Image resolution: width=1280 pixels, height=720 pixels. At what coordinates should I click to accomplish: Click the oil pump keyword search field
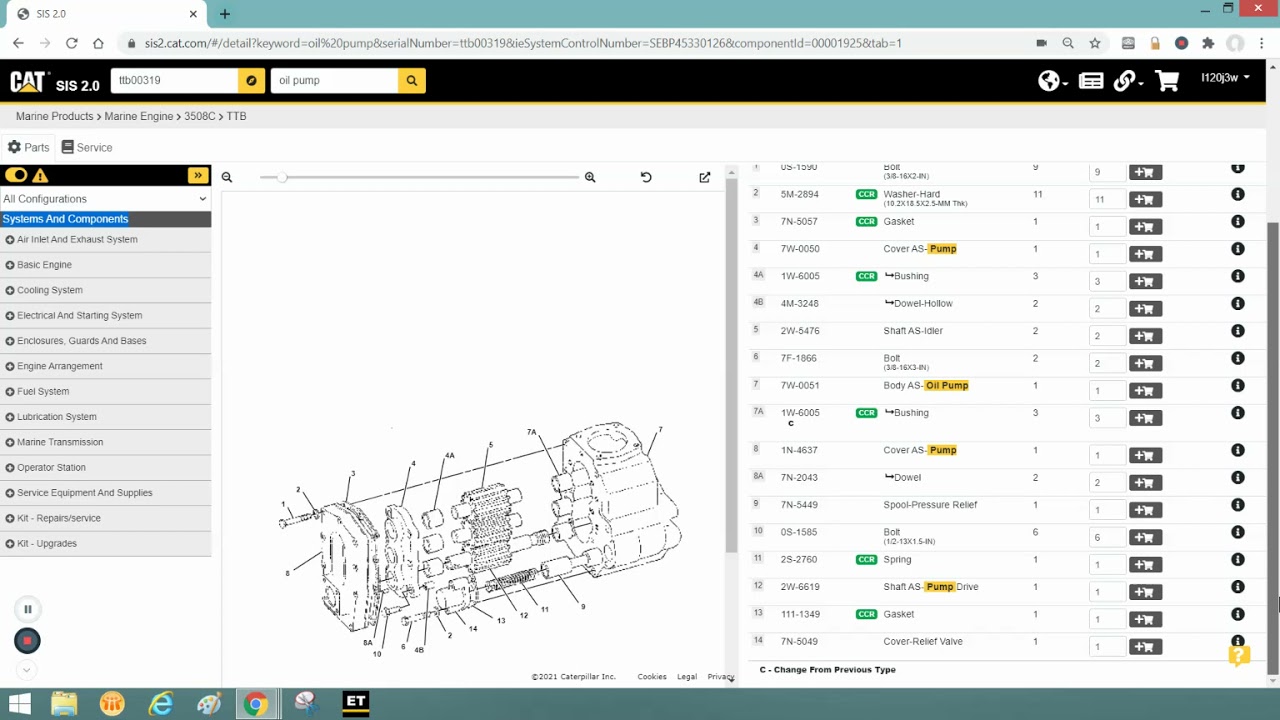(x=334, y=80)
